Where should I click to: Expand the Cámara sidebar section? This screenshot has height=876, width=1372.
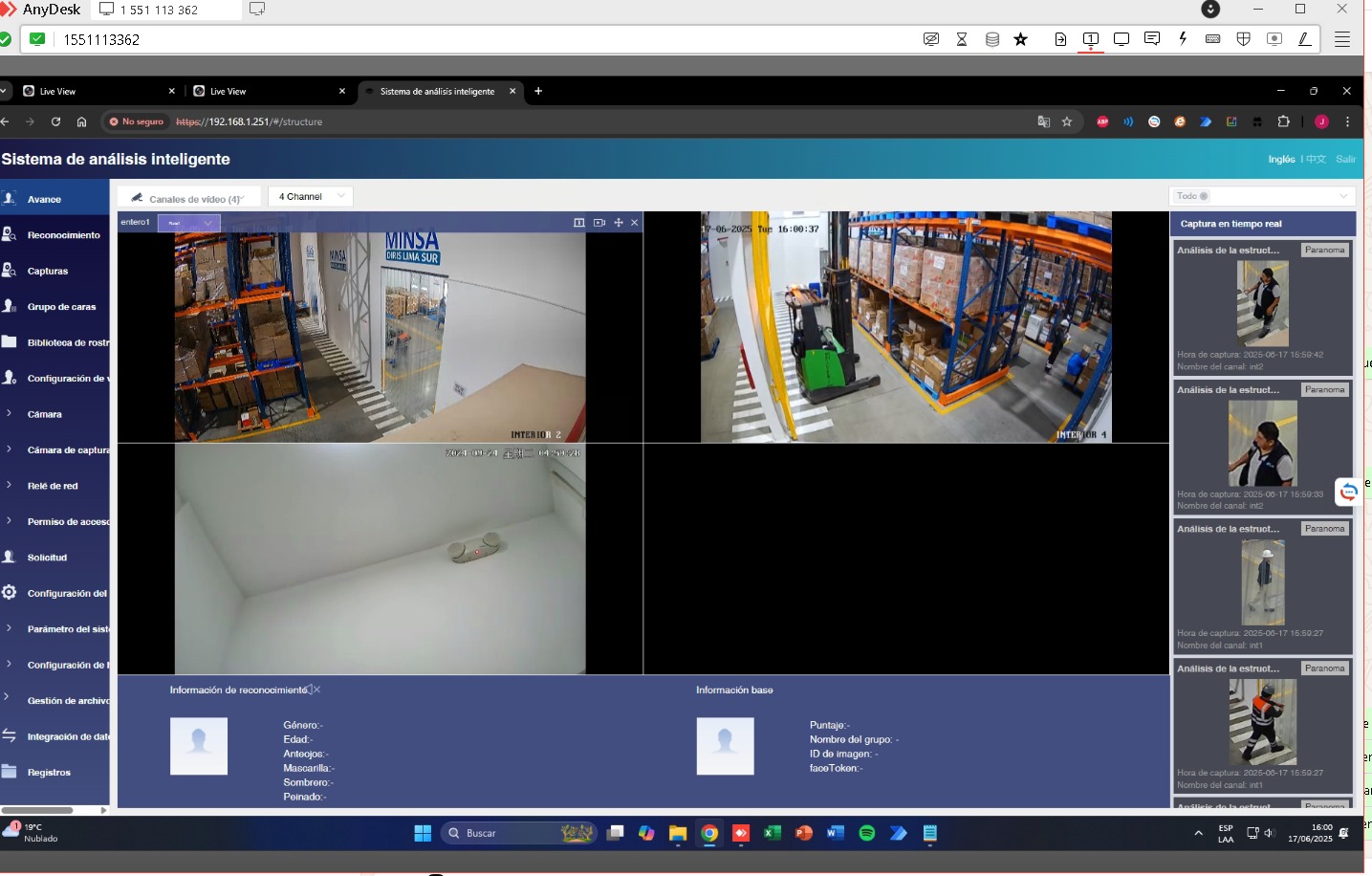point(44,414)
